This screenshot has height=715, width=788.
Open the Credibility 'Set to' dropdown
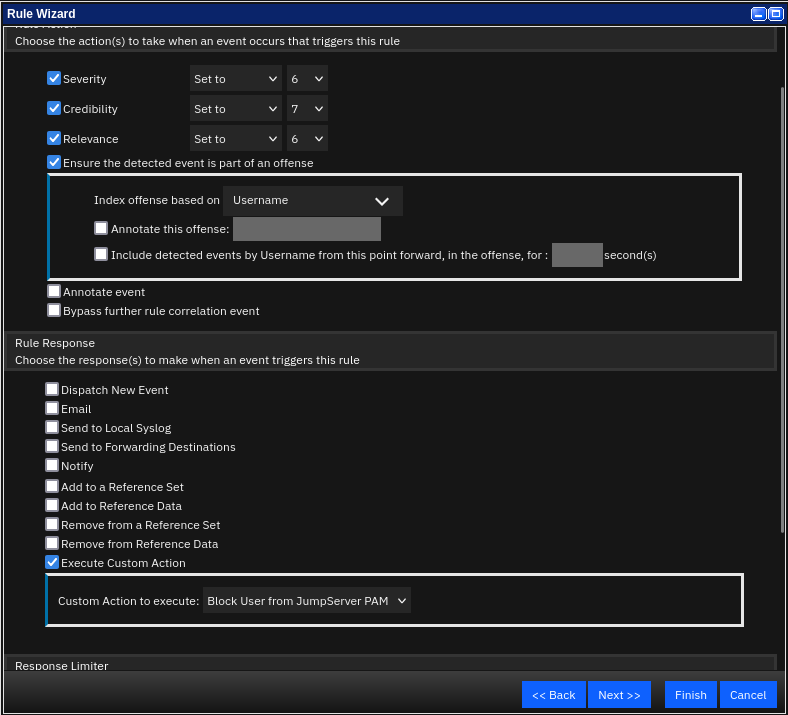pos(236,109)
